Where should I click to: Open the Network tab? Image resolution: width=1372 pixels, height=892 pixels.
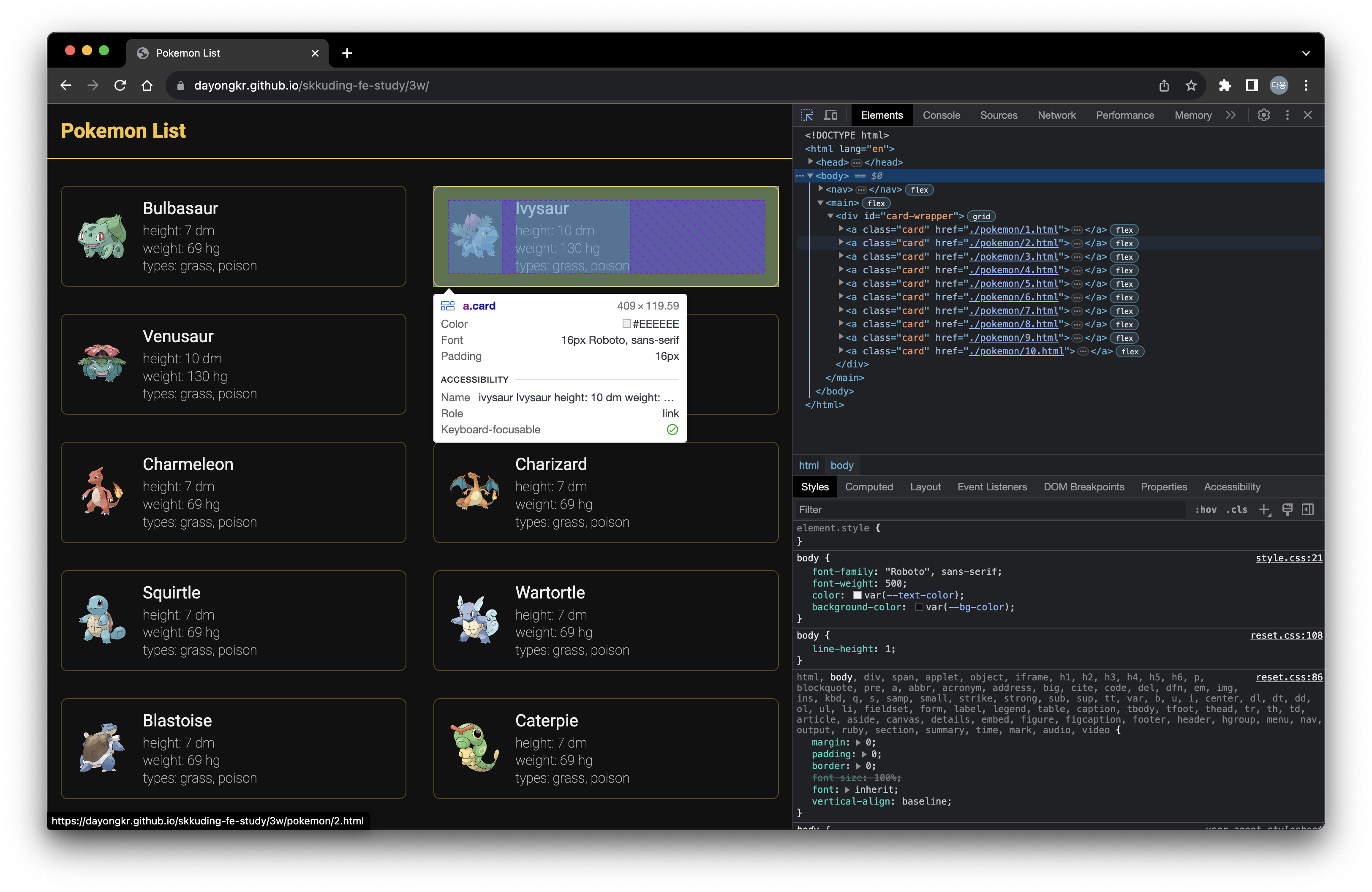tap(1057, 115)
